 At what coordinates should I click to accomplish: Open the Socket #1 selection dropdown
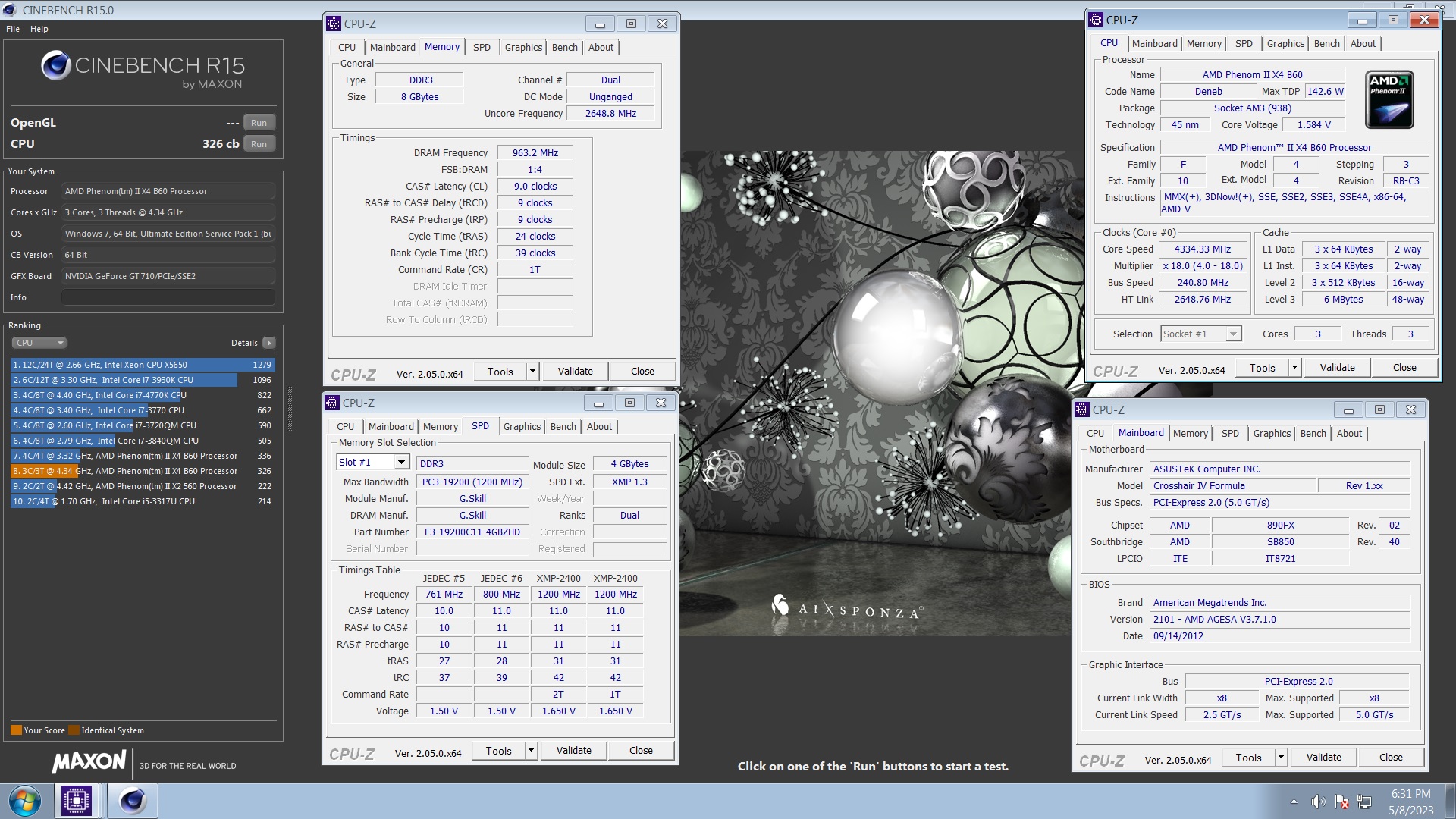[x=1233, y=334]
